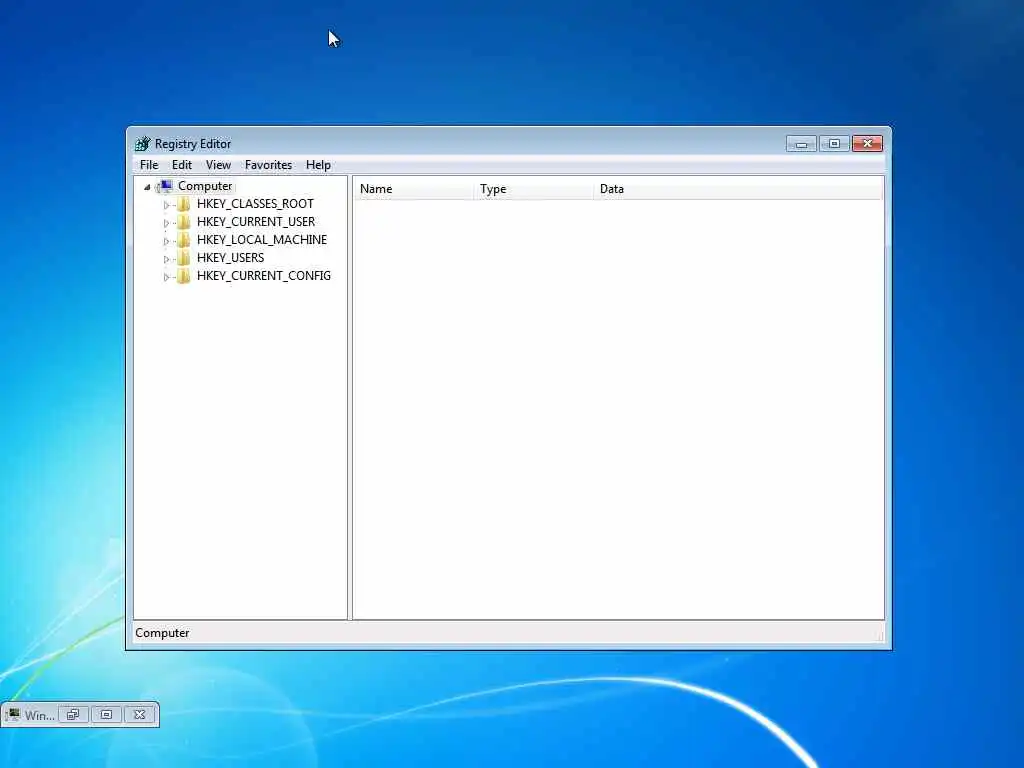Select the HKEY_LOCAL_MACHINE label

tap(262, 240)
